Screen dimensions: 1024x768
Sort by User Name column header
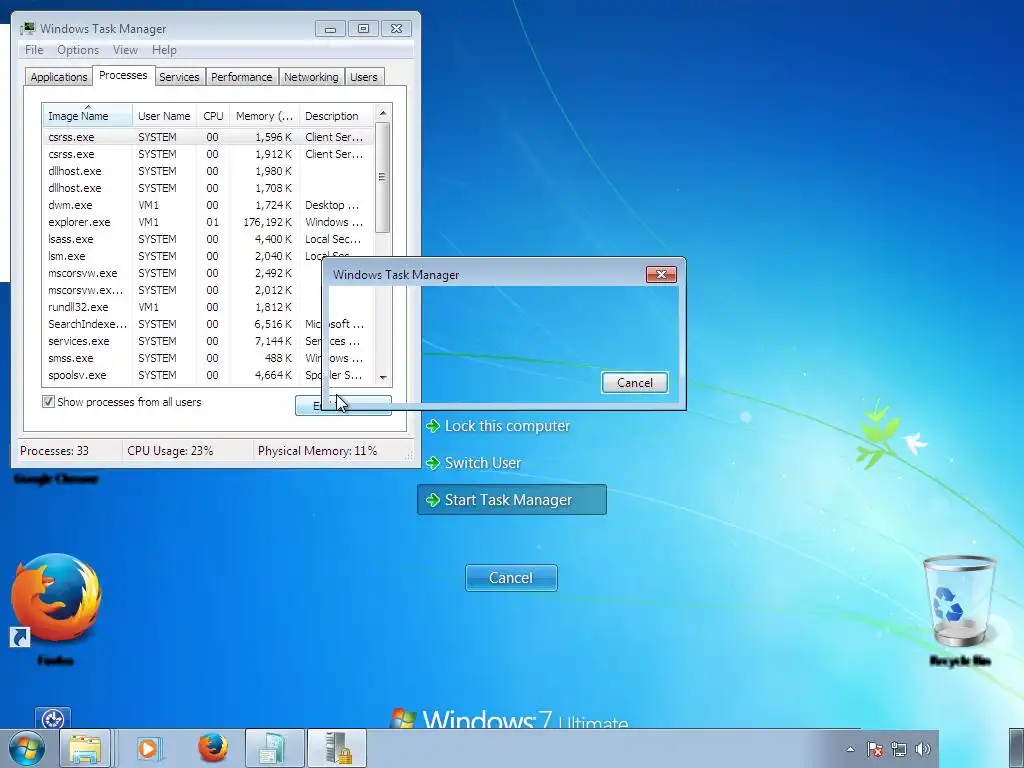click(164, 116)
